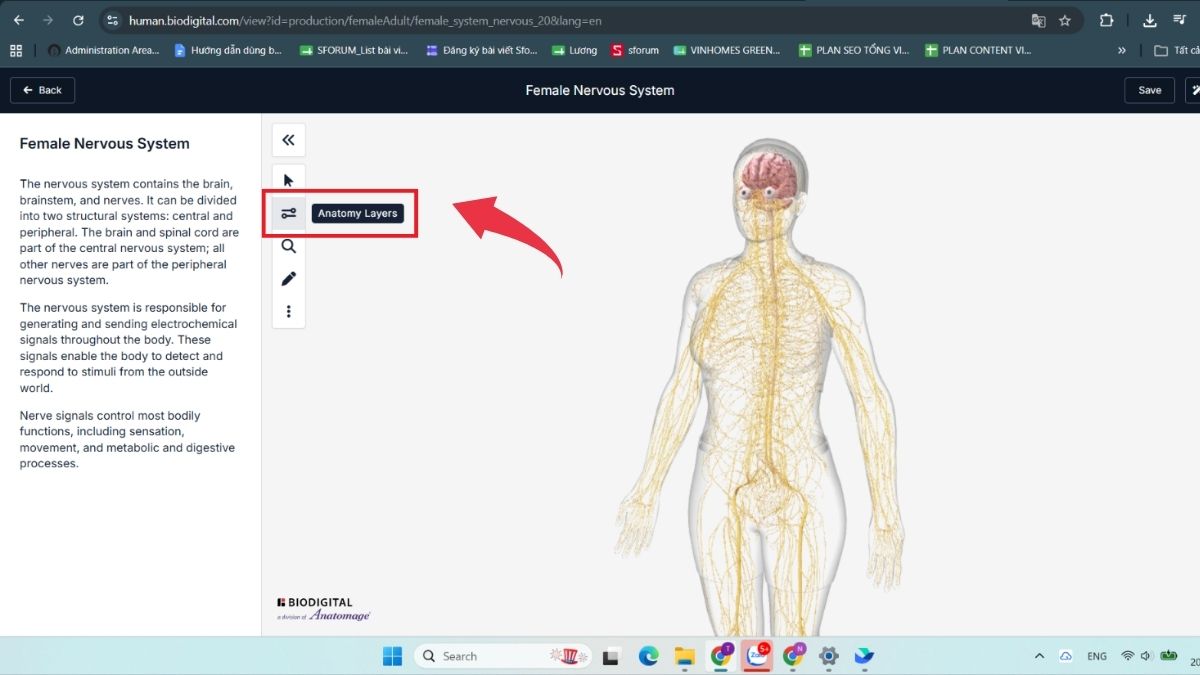1200x675 pixels.
Task: Click the 'Female Nervous System' top bar title
Action: (600, 90)
